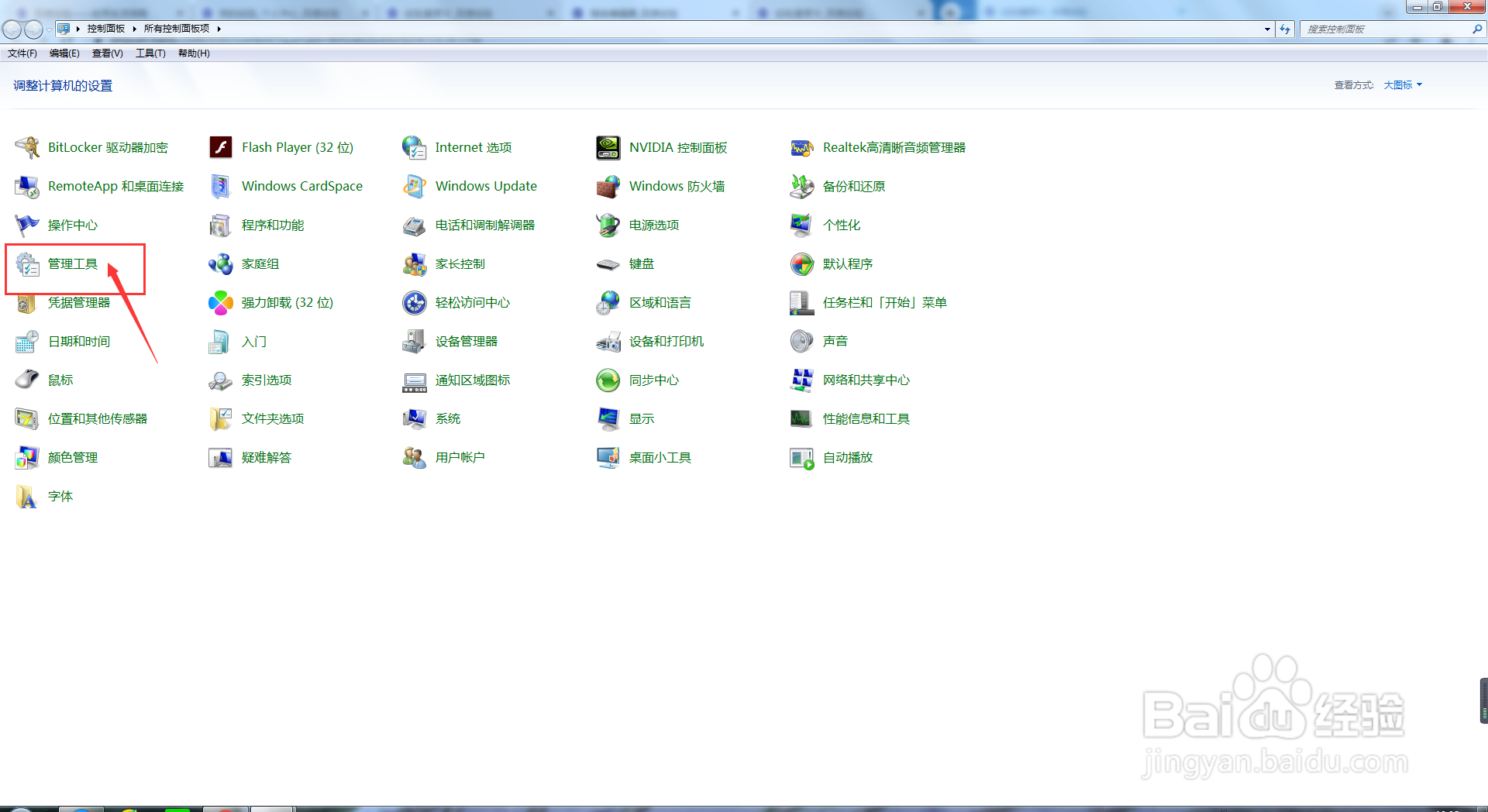Open the 设备和打印机 link
This screenshot has height=812, width=1488.
(666, 341)
